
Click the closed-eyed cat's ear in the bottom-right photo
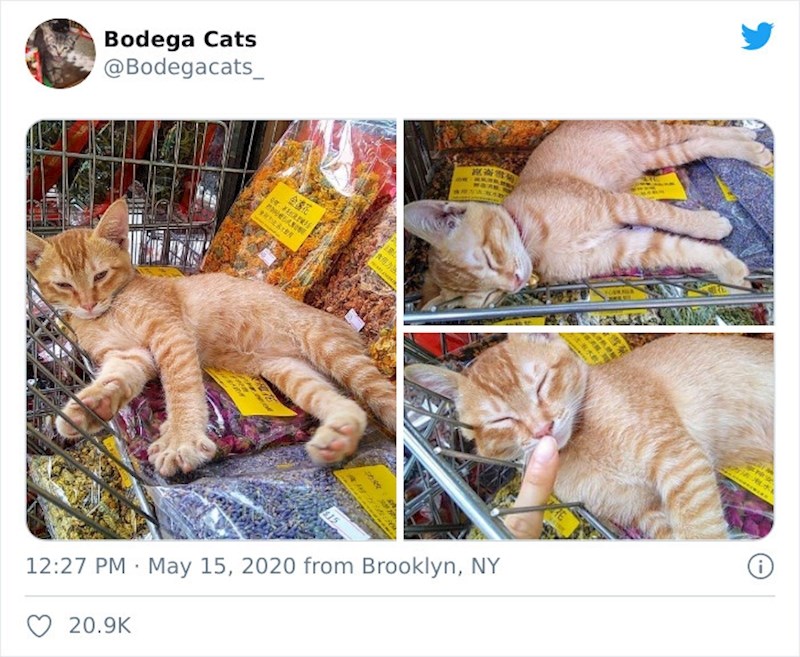(x=432, y=380)
